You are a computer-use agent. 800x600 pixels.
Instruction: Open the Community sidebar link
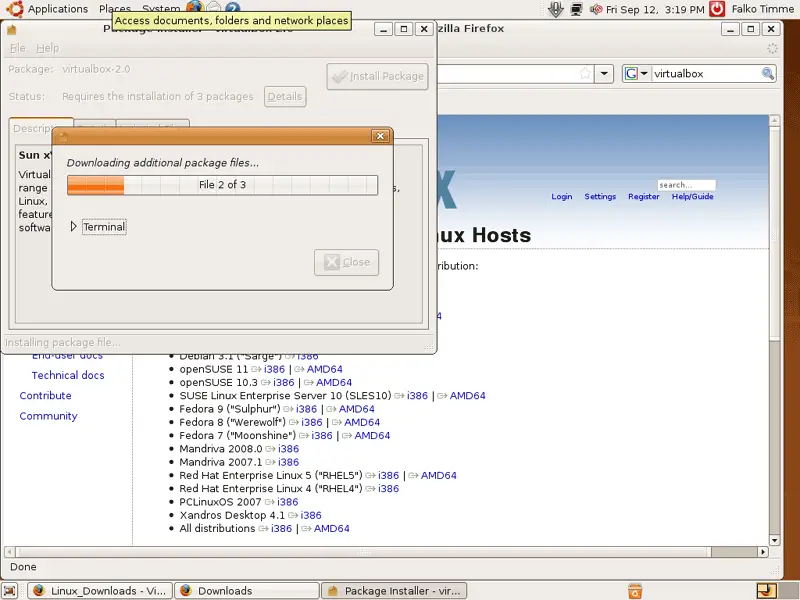coord(48,416)
